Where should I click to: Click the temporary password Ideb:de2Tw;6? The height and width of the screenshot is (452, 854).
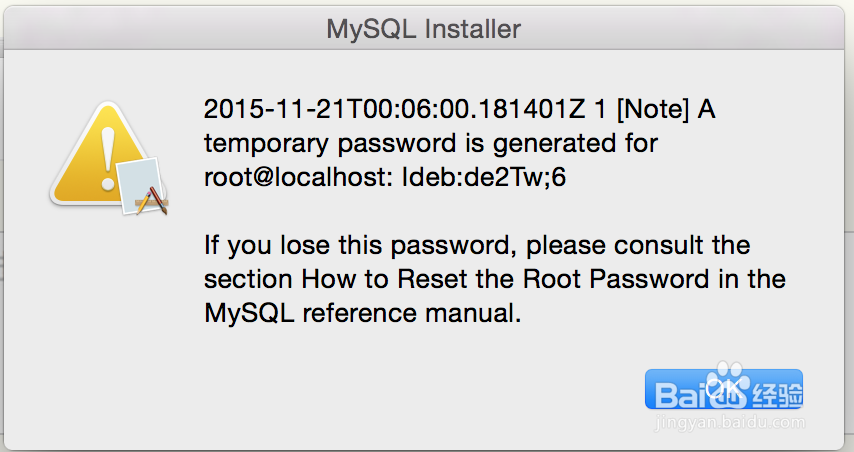[x=484, y=177]
